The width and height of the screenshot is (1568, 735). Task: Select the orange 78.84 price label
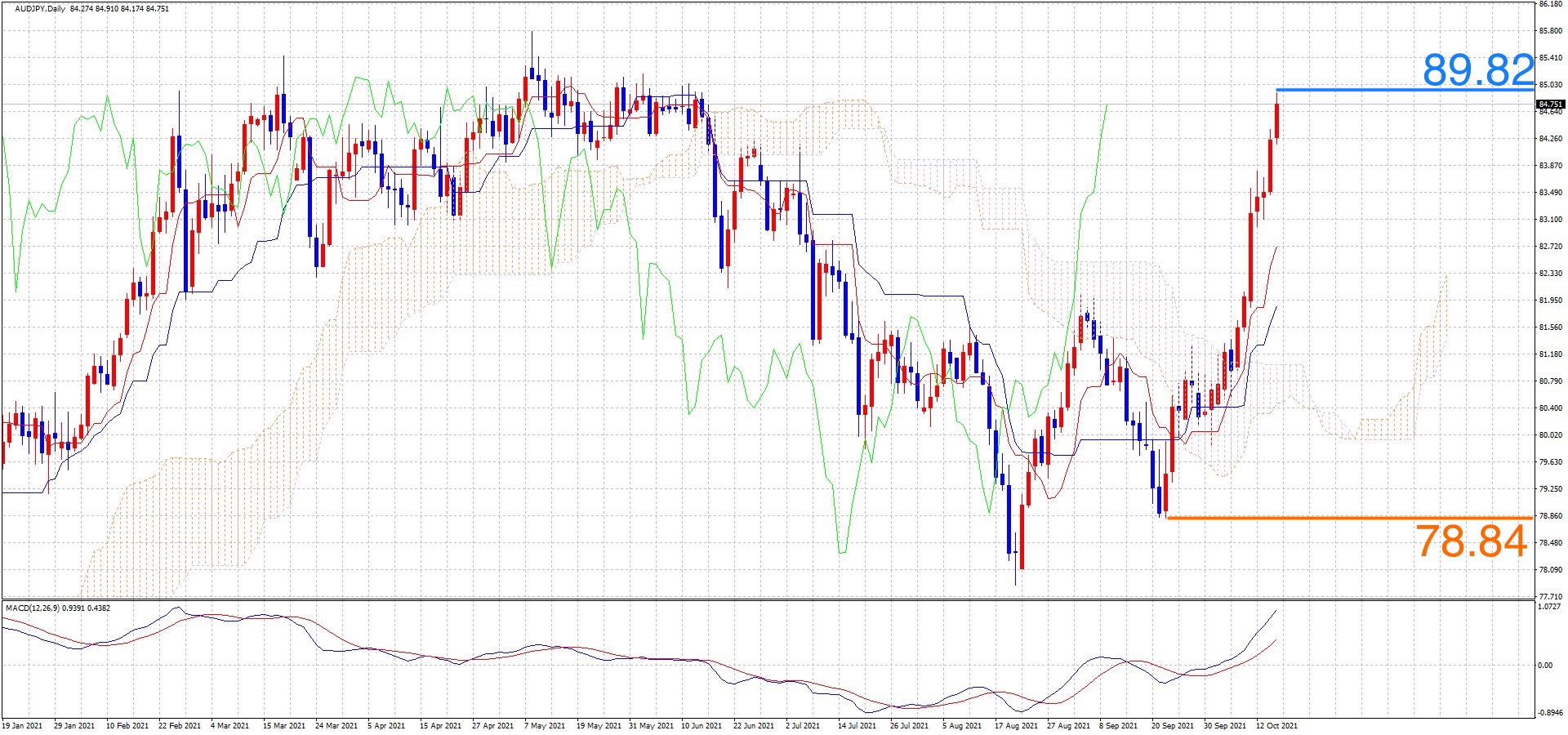point(1471,541)
